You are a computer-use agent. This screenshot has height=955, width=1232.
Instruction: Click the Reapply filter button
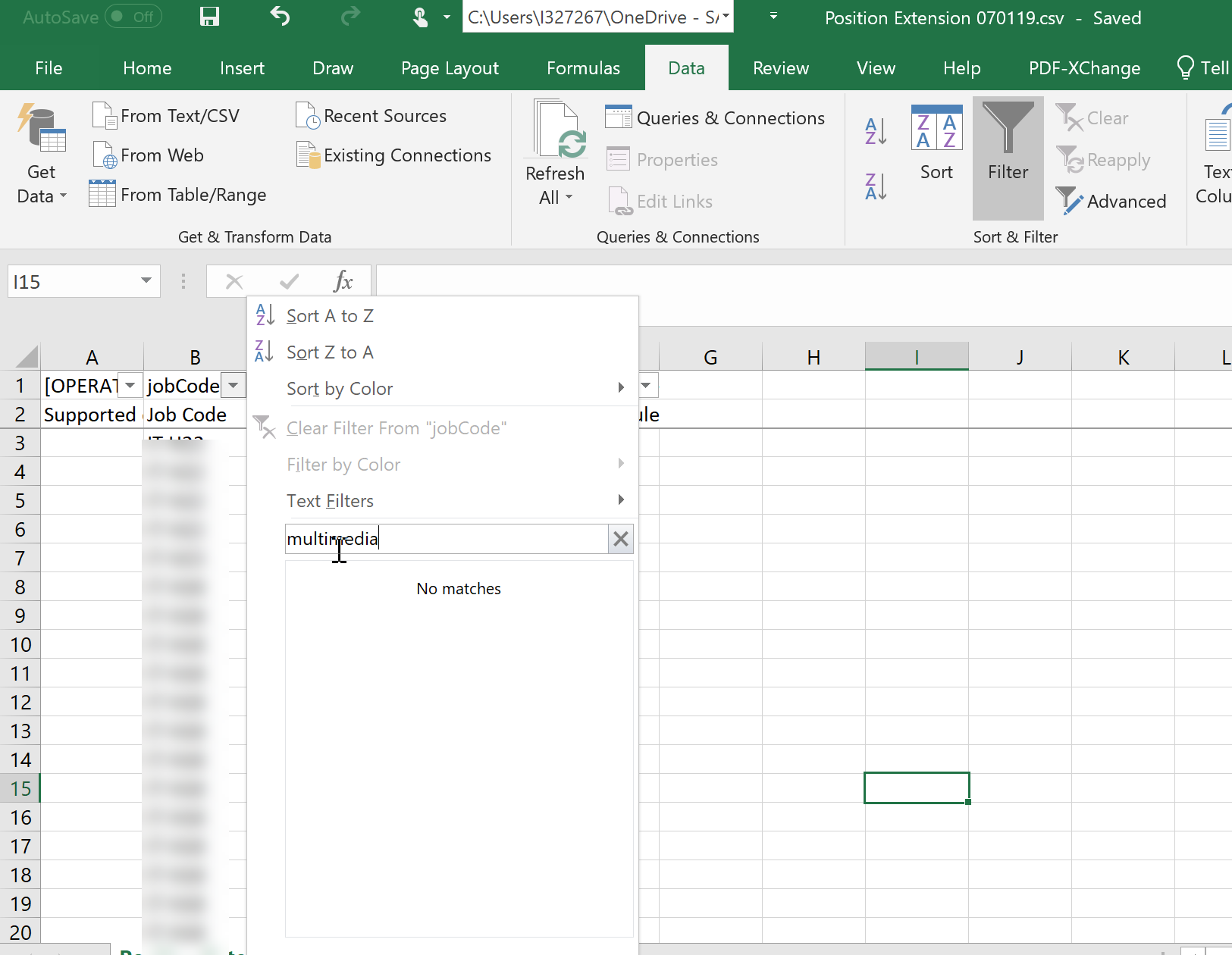[1103, 160]
